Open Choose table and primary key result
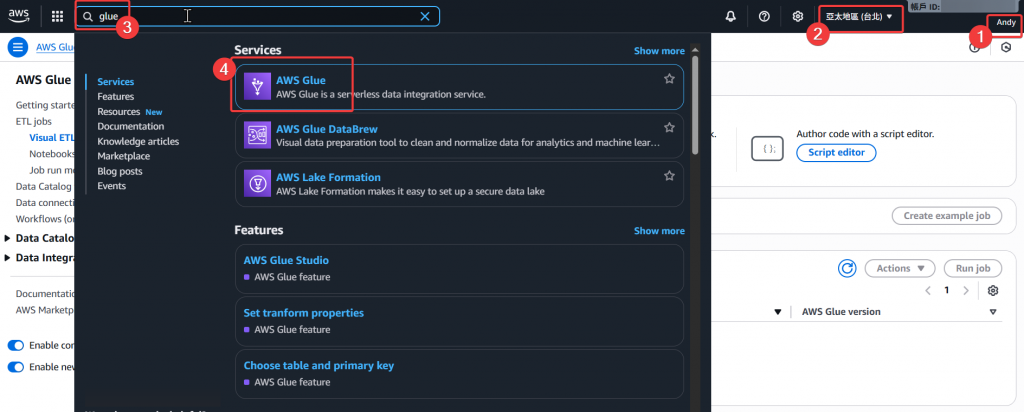The image size is (1024, 412). pos(319,366)
